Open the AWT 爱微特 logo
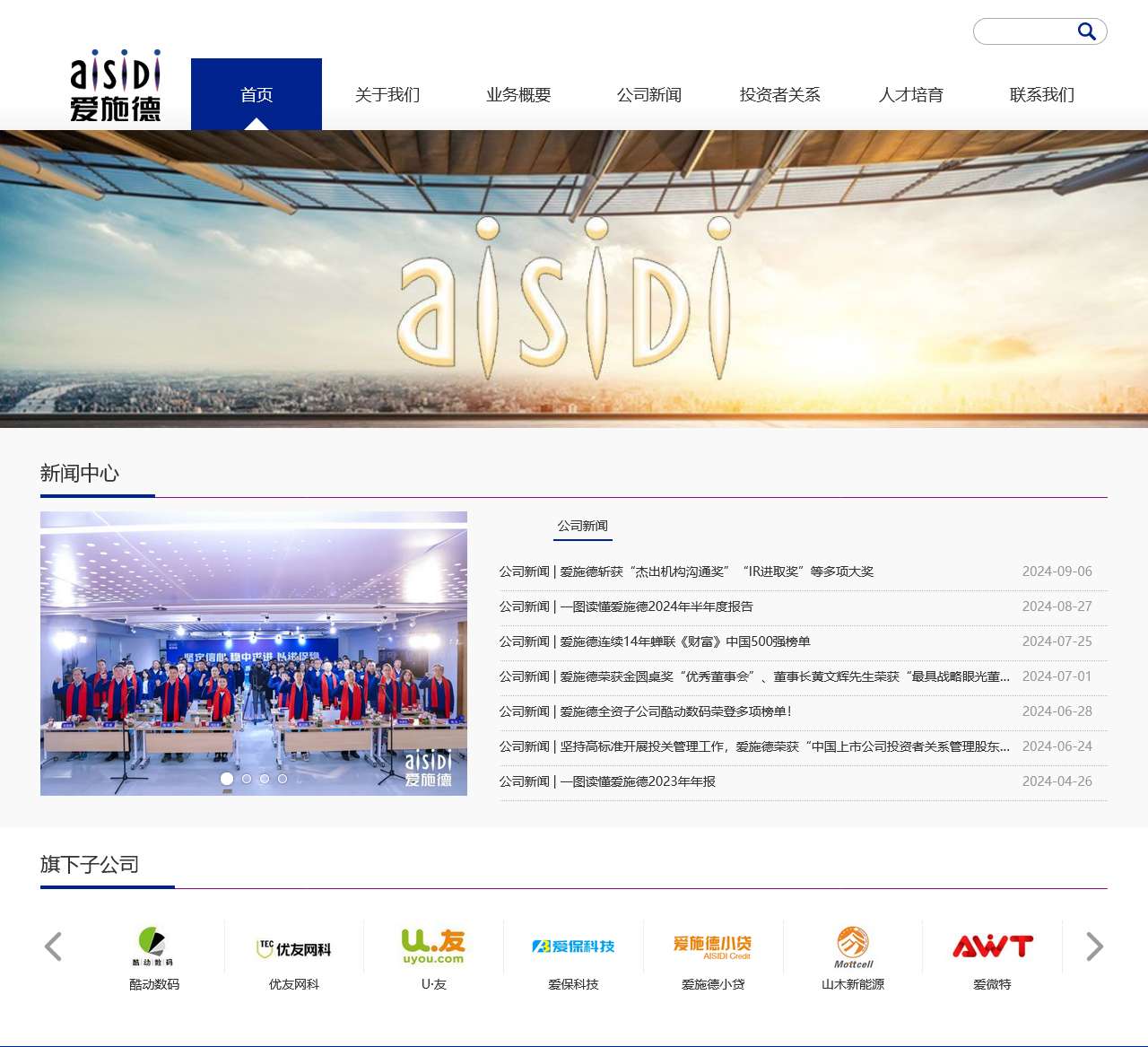 click(993, 947)
